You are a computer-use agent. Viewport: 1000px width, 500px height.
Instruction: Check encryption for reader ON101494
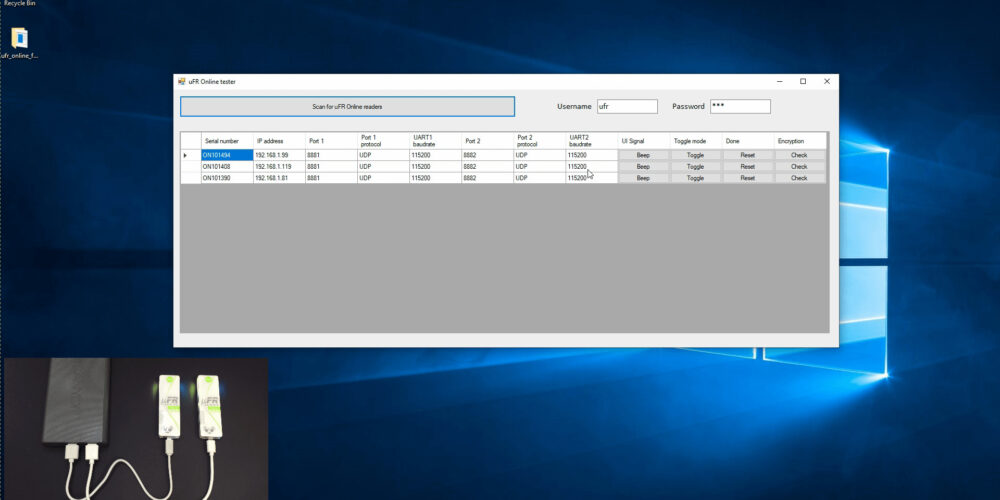(800, 155)
